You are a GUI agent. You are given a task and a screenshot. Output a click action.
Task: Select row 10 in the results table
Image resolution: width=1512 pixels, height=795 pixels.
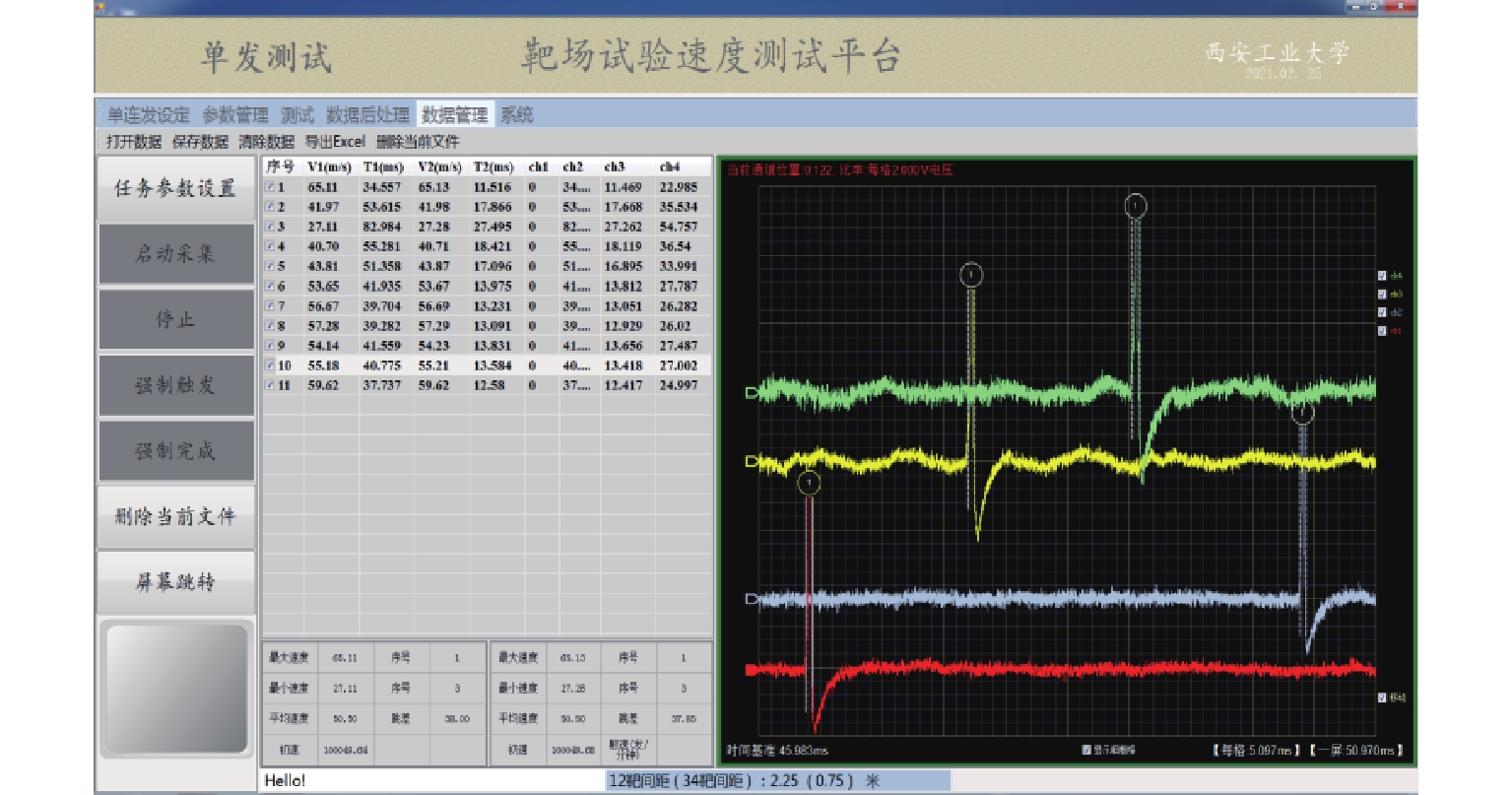487,365
